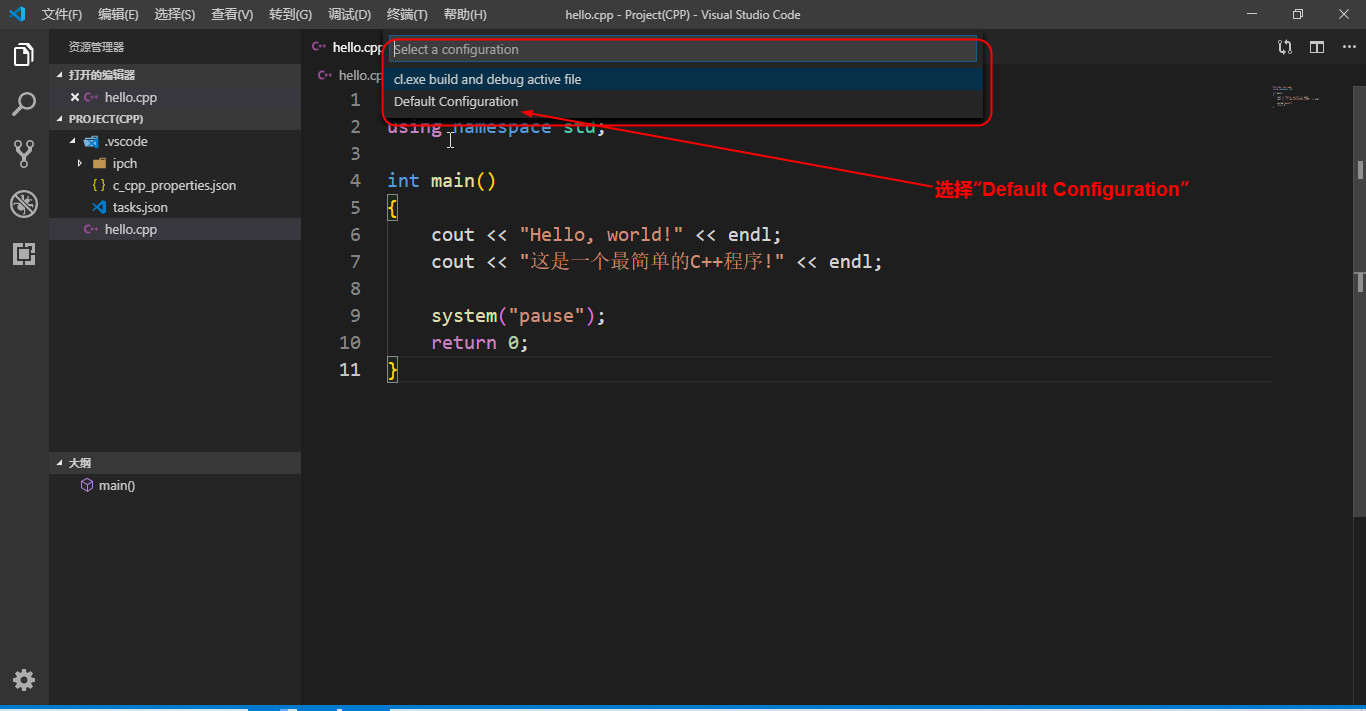Click the int main() declaration

442,181
